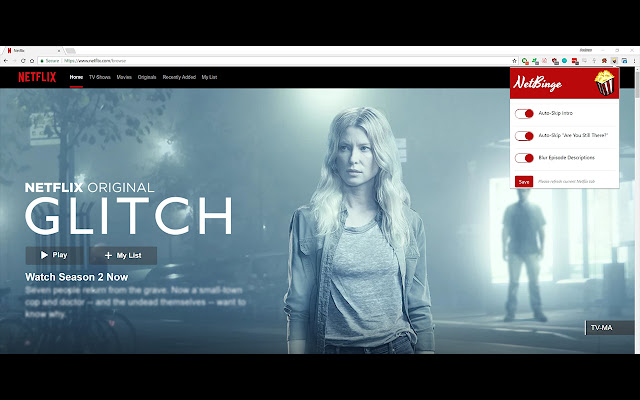Open the Chrome three-dot menu

click(x=634, y=61)
